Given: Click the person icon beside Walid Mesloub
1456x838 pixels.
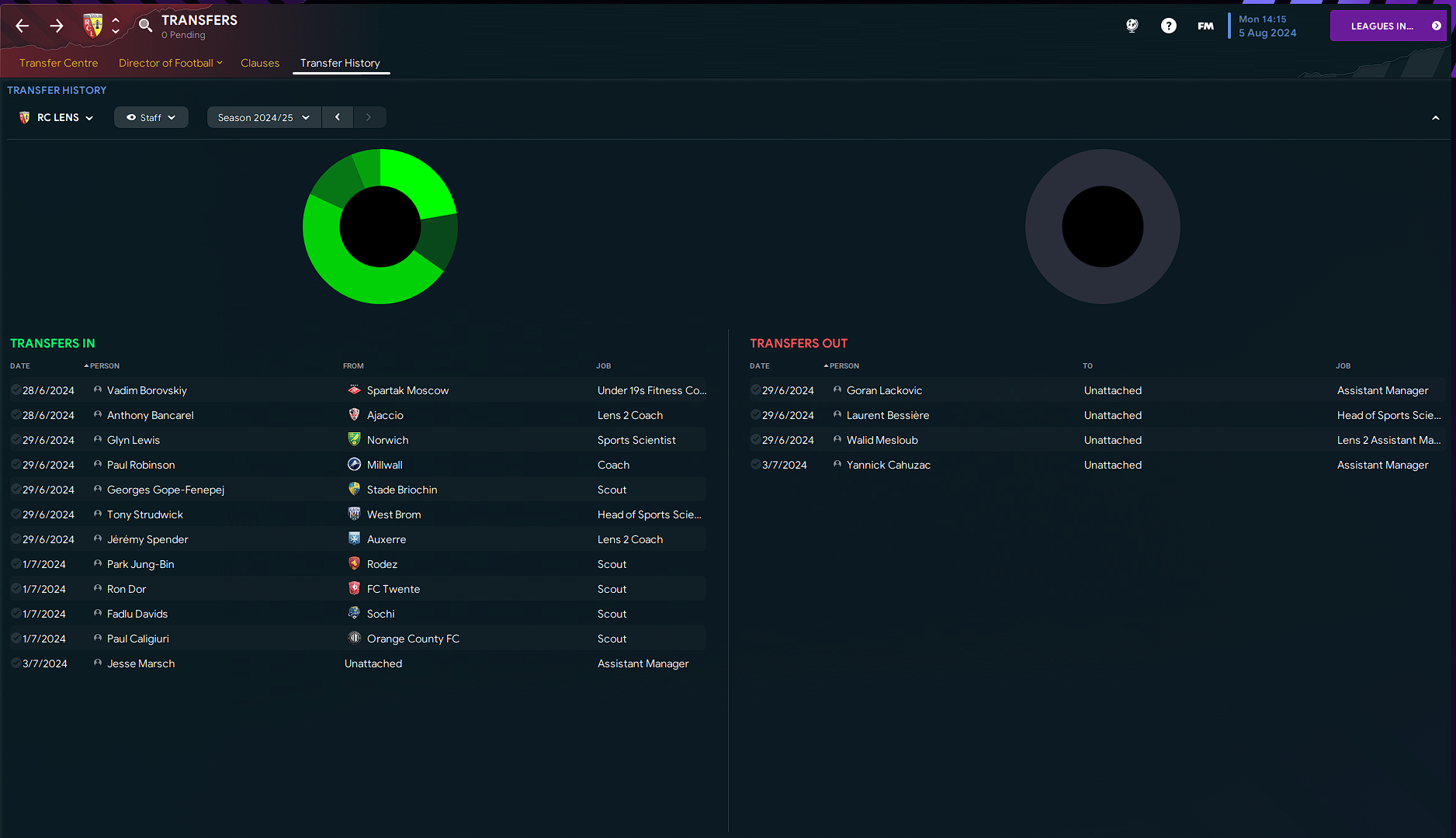Looking at the screenshot, I should pos(837,440).
